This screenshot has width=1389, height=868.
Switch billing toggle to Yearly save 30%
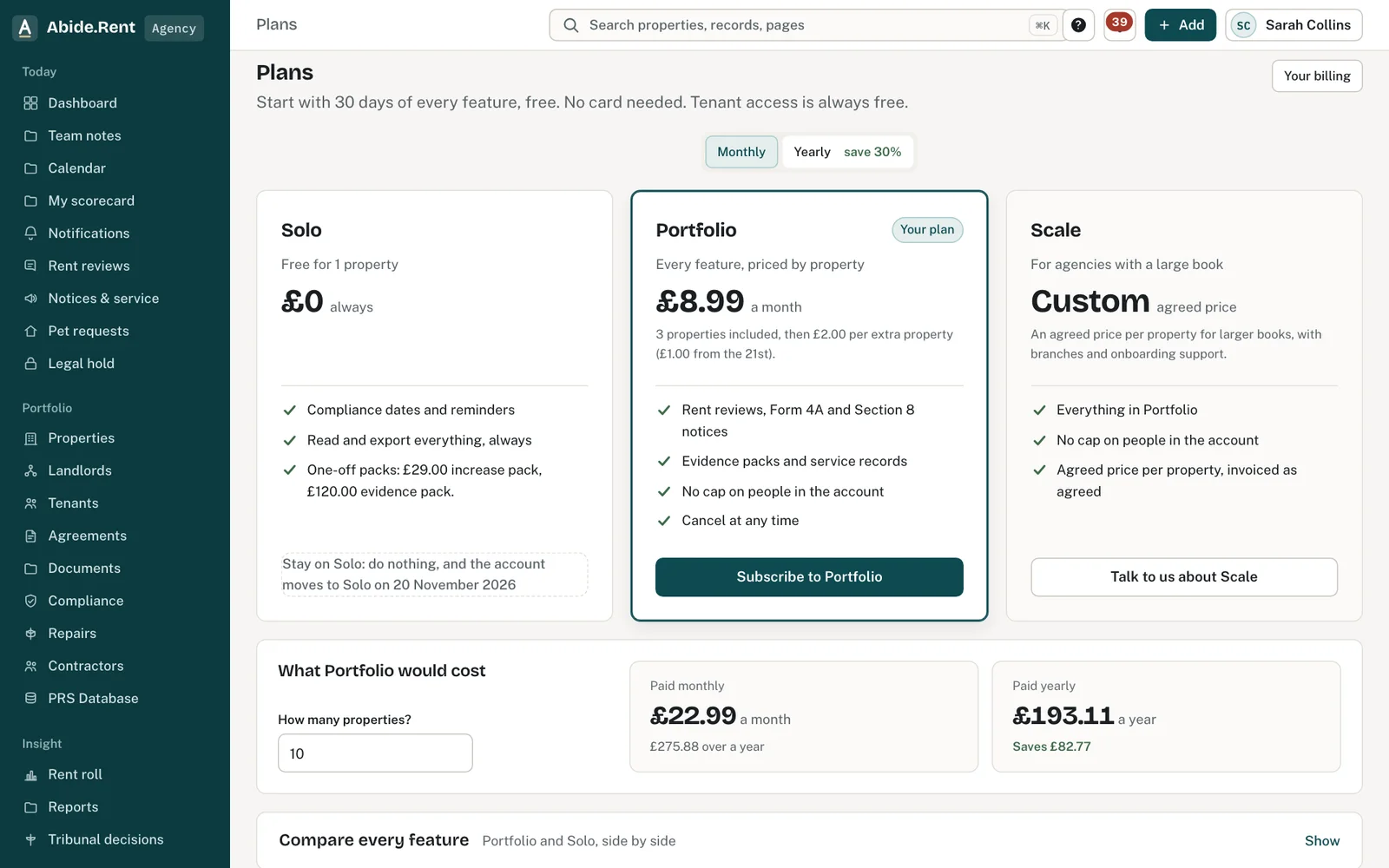pos(847,152)
